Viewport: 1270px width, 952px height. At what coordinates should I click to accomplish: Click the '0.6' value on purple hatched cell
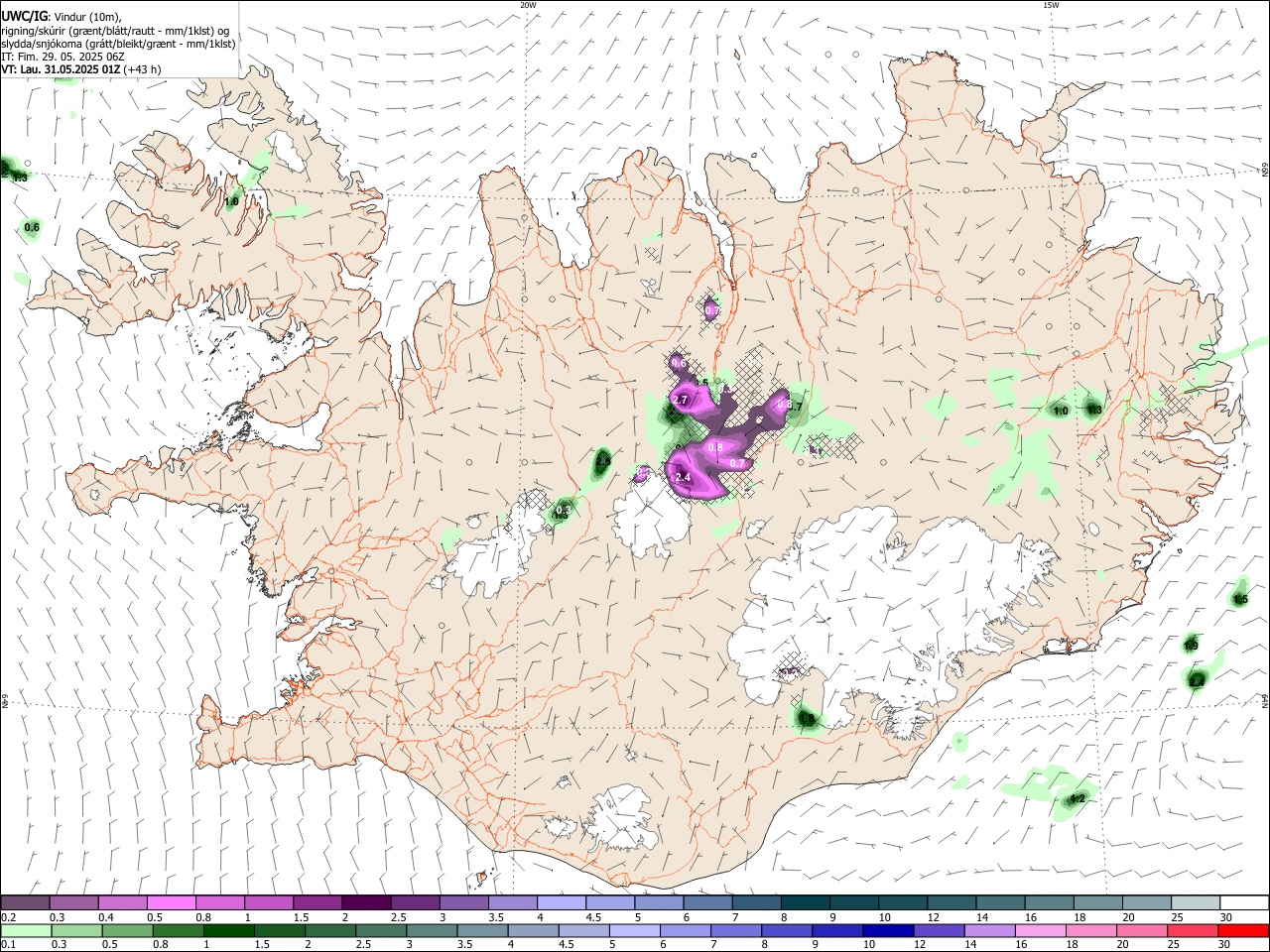click(x=680, y=364)
